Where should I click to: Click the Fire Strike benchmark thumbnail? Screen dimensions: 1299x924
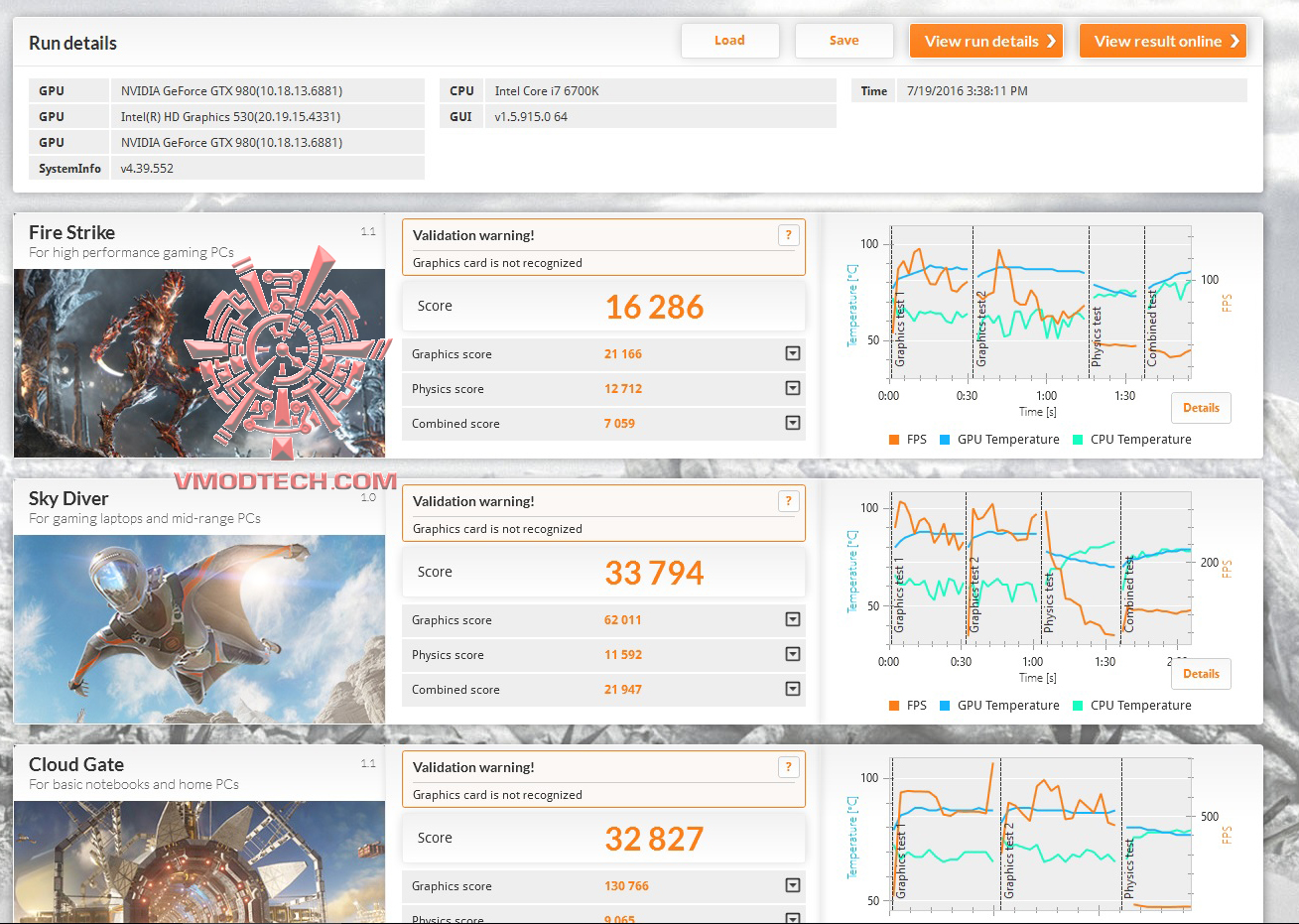tap(199, 362)
